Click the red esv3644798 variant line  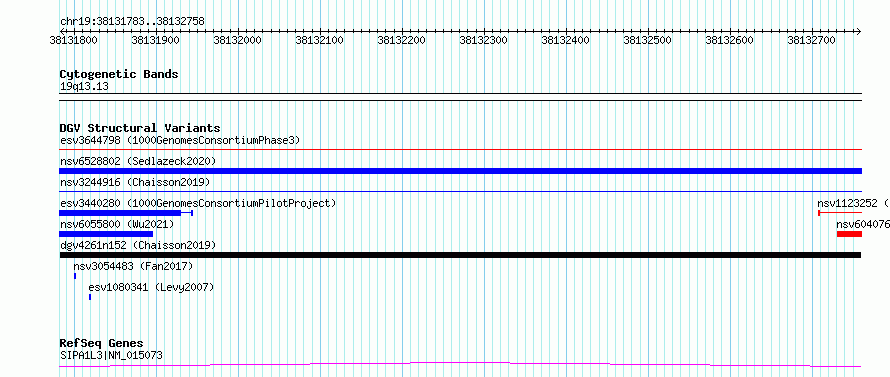[460, 150]
